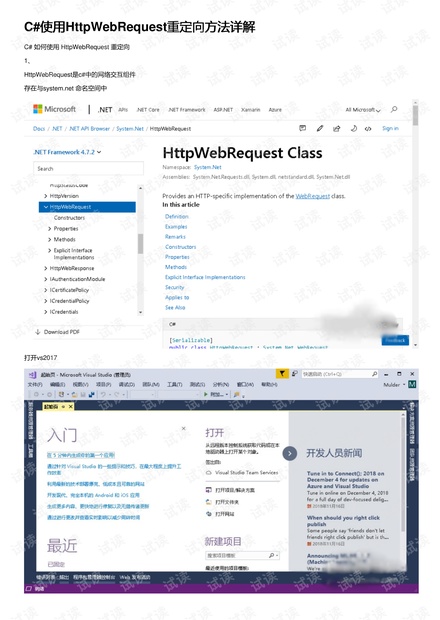Click the round arrow beside developer news
This screenshot has width=440, height=620.
290,453
